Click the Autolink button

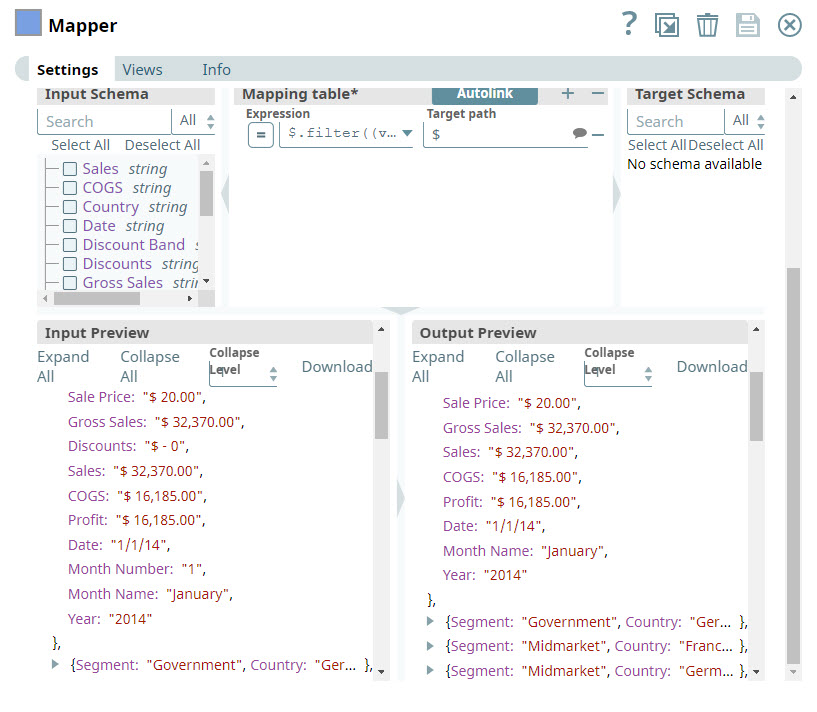point(484,93)
